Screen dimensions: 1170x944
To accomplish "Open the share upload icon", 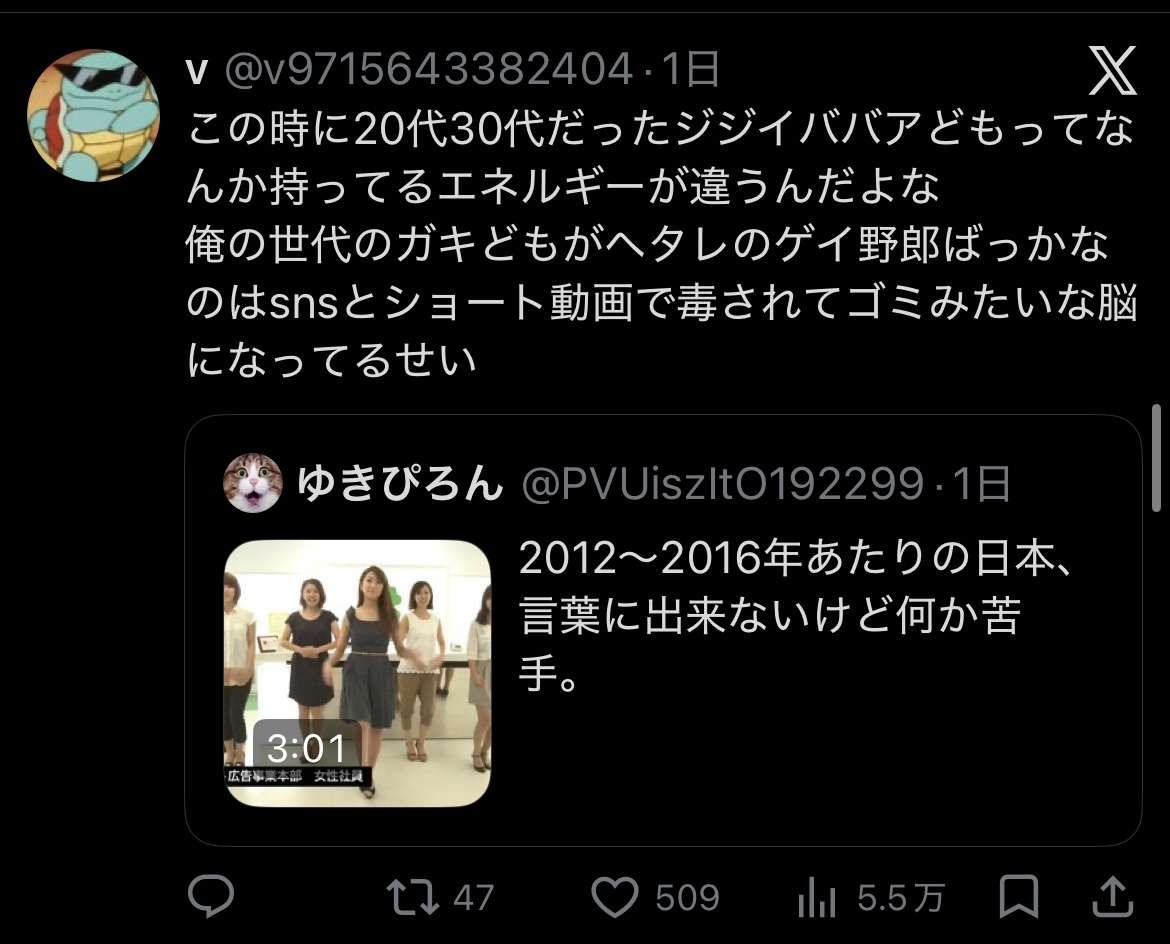I will click(1113, 896).
